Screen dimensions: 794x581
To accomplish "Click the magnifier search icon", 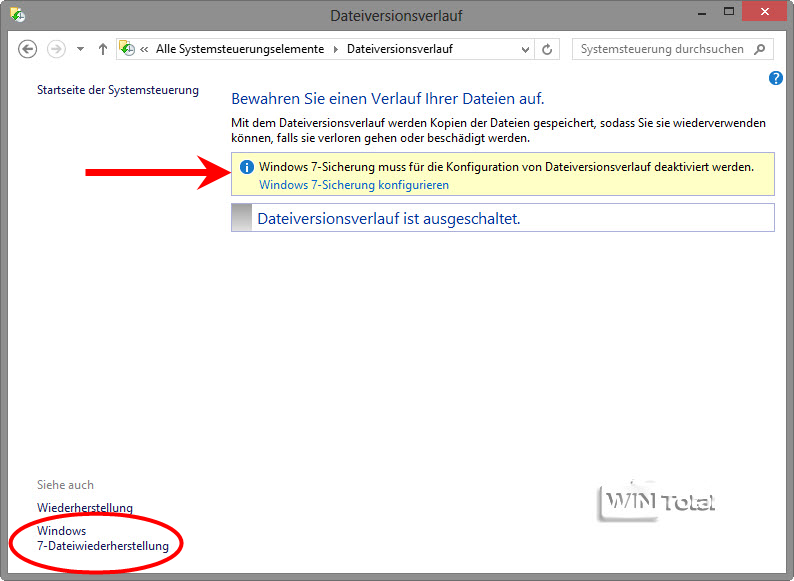I will point(759,49).
